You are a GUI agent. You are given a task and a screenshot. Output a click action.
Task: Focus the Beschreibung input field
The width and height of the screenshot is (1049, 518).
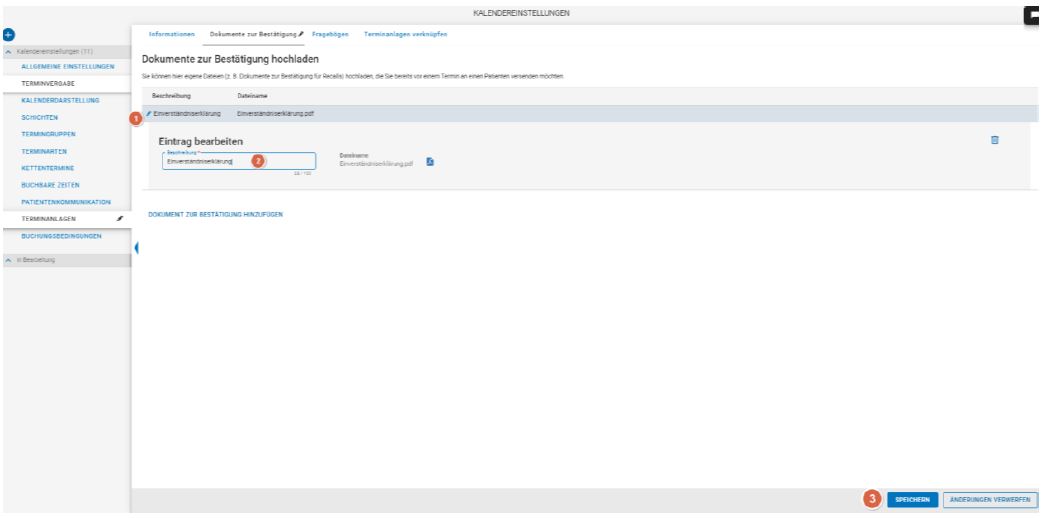[225, 161]
